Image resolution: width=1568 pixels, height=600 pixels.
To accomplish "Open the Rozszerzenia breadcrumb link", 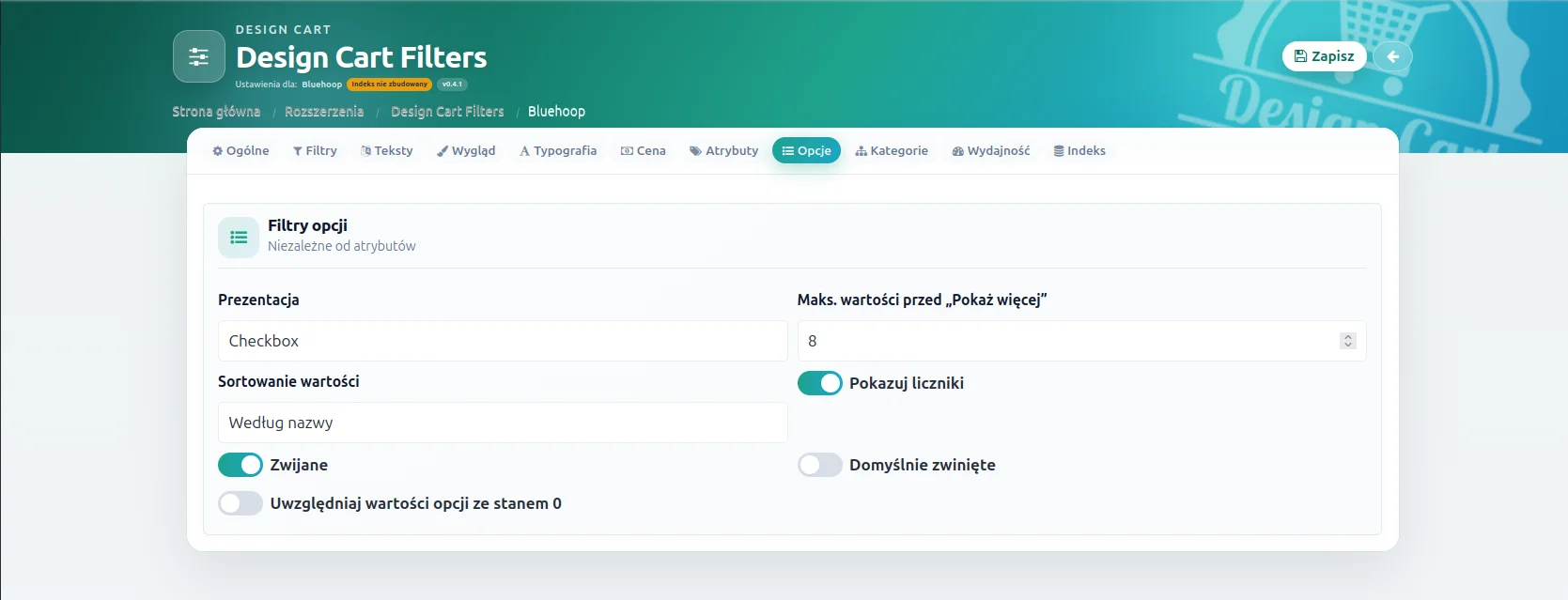I will [x=324, y=112].
